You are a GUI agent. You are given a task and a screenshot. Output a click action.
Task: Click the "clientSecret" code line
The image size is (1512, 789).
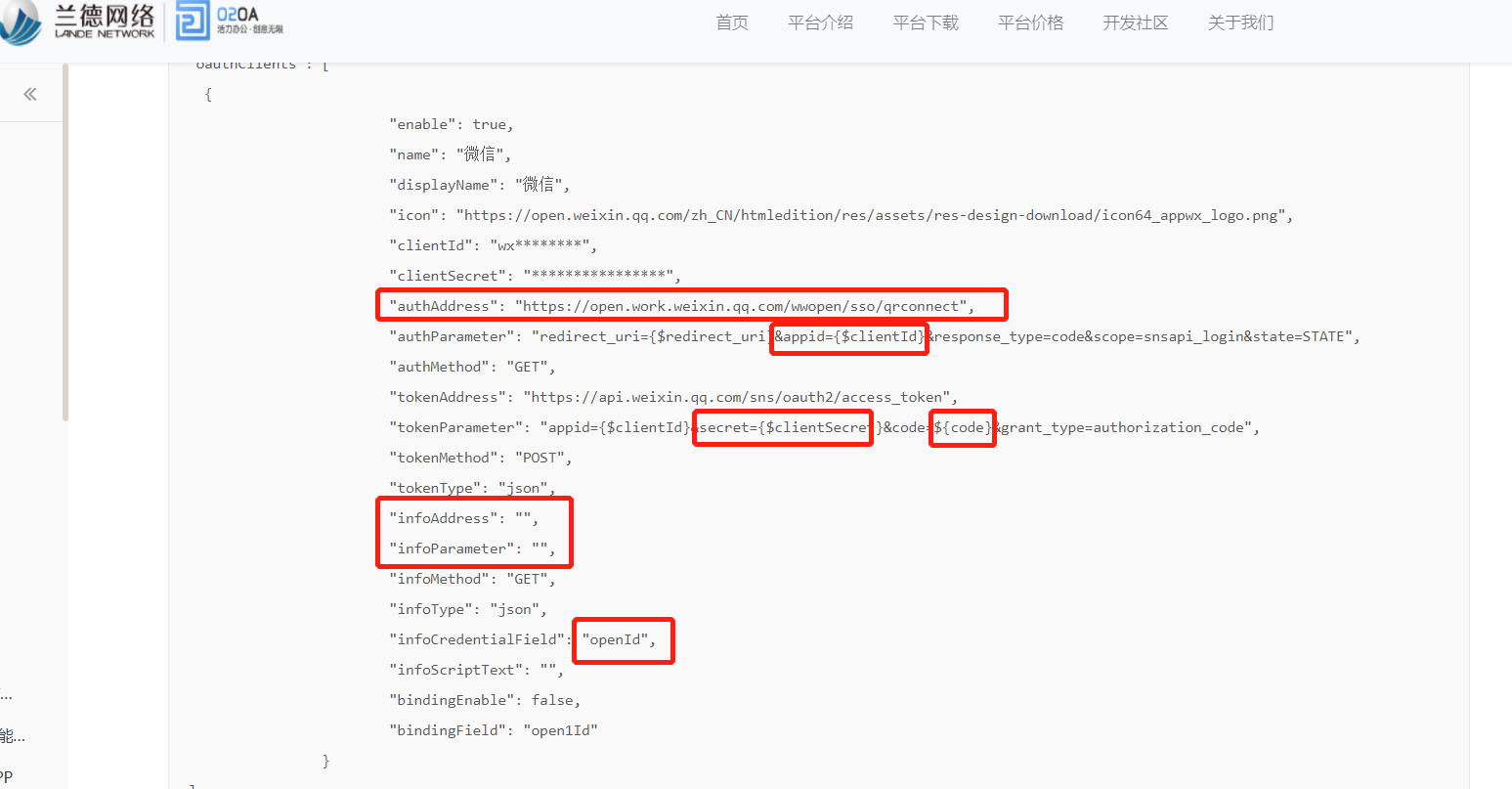pyautogui.click(x=536, y=276)
